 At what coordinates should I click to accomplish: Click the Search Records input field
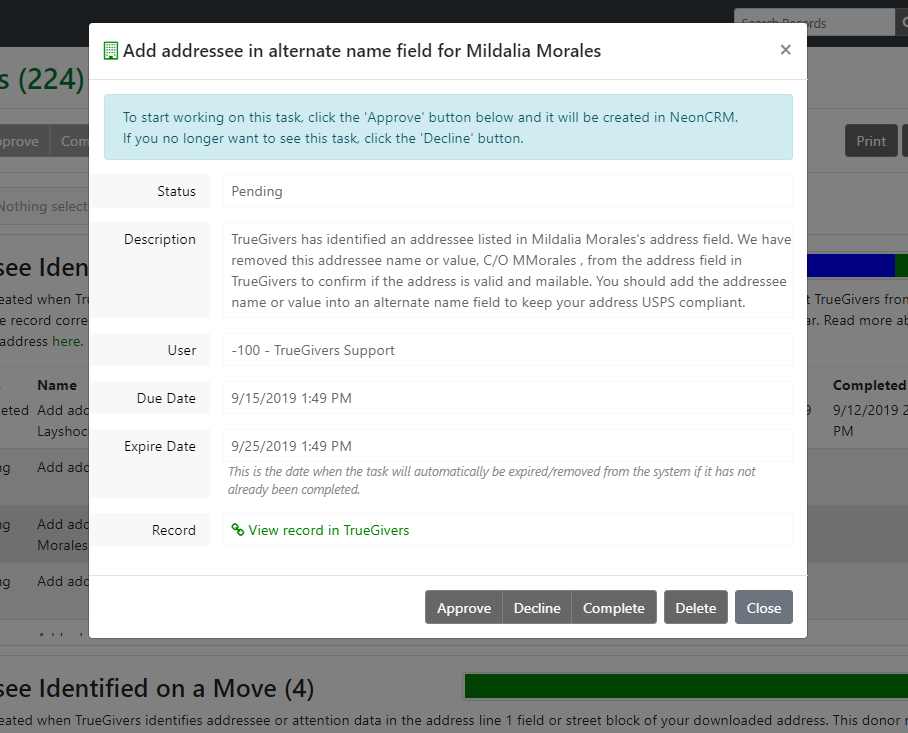click(x=813, y=22)
